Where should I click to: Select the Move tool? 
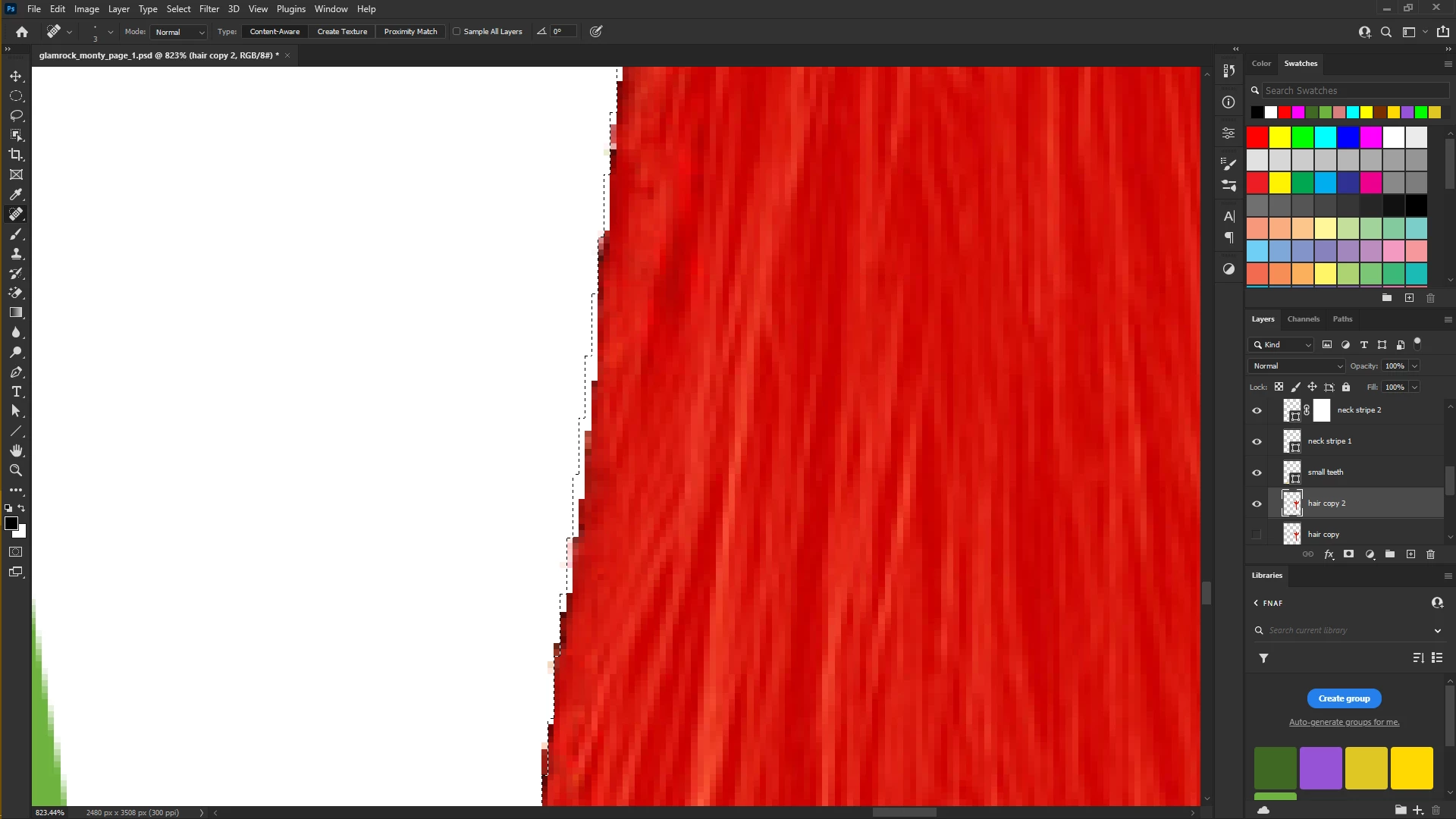tap(16, 77)
